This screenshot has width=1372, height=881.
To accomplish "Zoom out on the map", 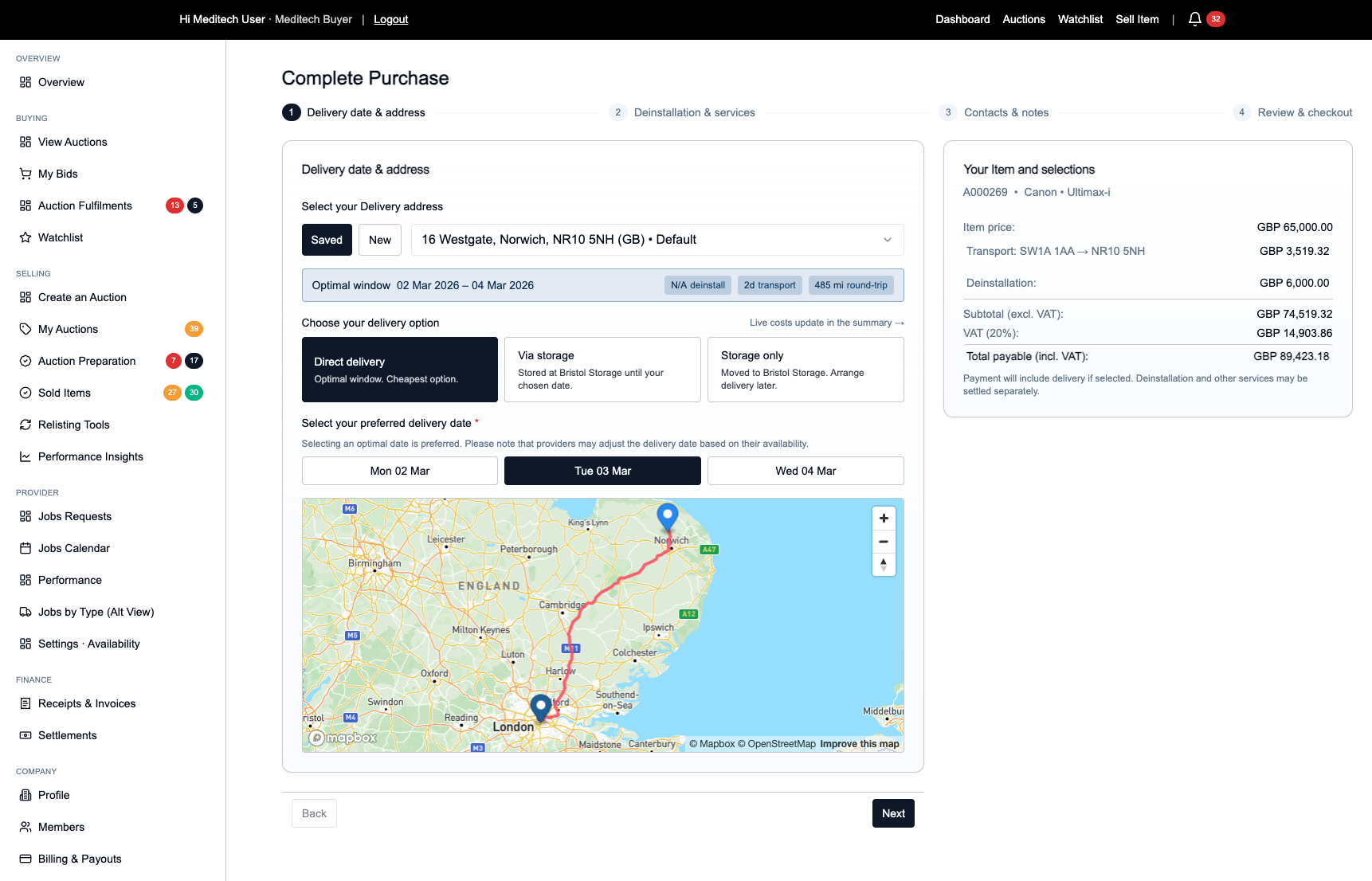I will point(884,542).
